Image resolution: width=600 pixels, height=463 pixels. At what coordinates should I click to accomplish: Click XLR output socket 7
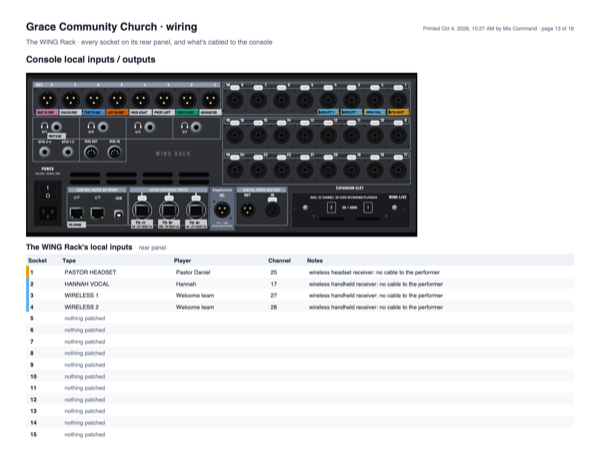71,100
